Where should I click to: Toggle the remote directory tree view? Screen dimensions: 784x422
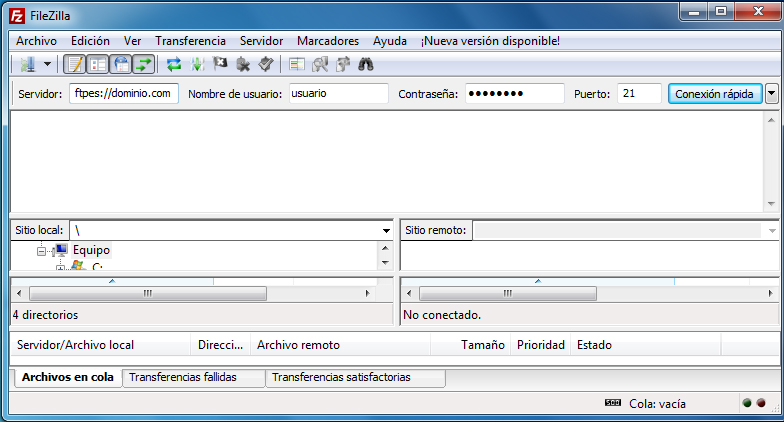120,64
